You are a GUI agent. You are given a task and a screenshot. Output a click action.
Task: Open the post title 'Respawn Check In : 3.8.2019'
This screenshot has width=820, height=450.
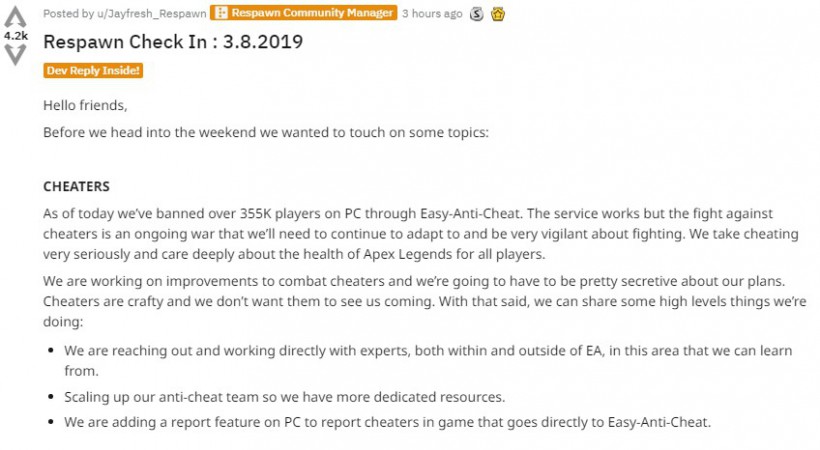point(173,42)
